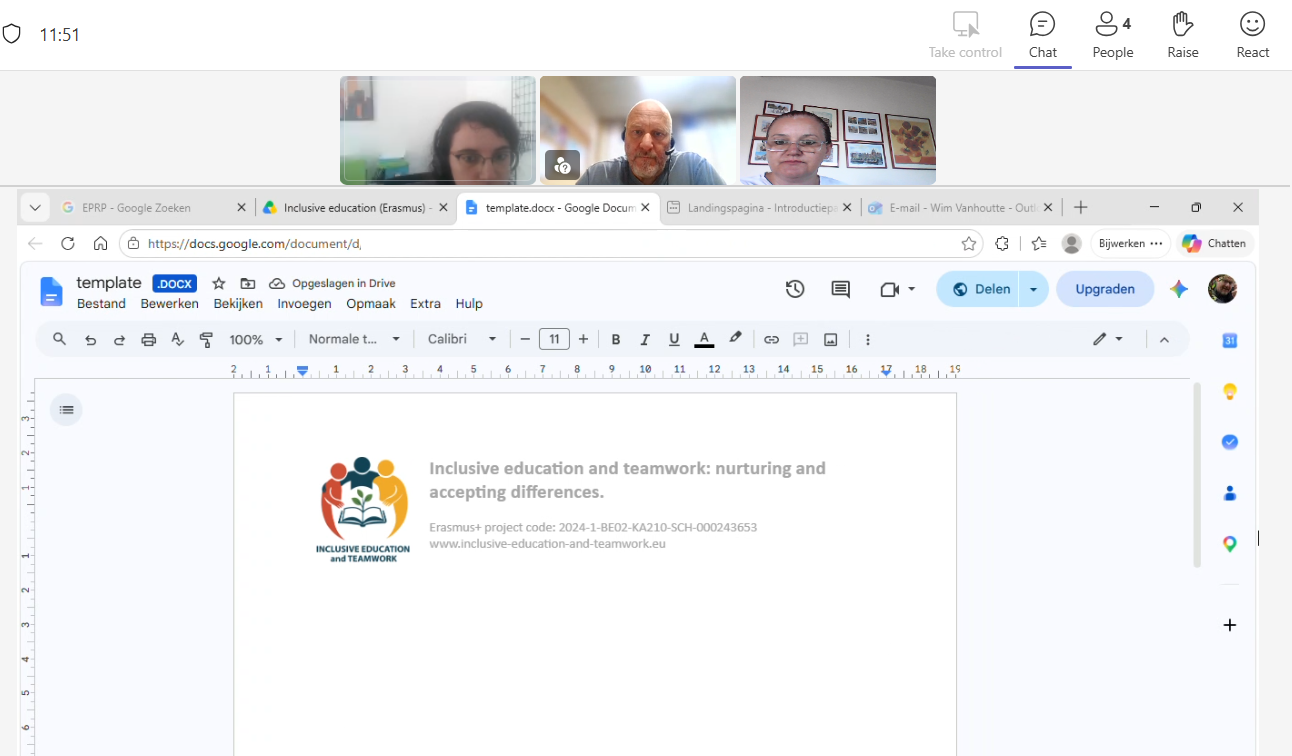
Task: Open Google Tasks in side panel
Action: pyautogui.click(x=1230, y=442)
